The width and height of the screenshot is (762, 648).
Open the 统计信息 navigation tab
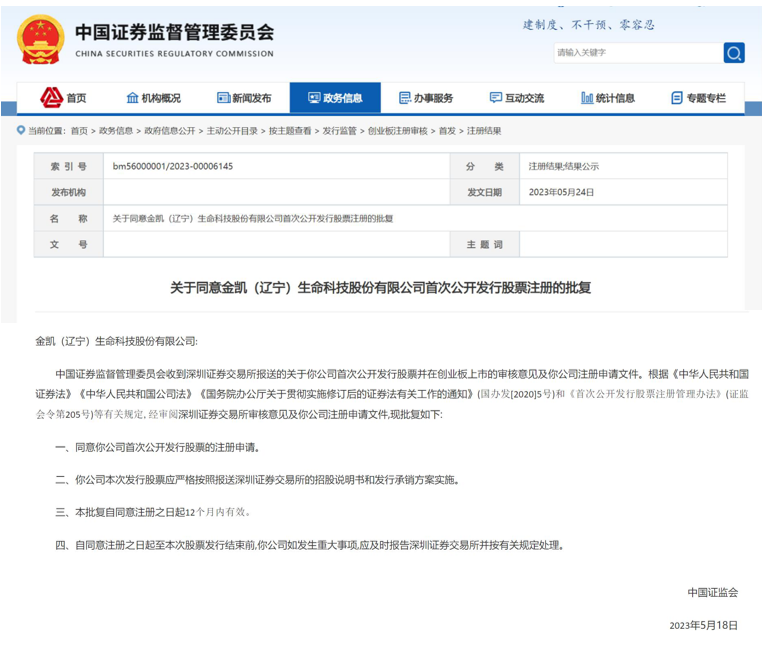[x=608, y=98]
